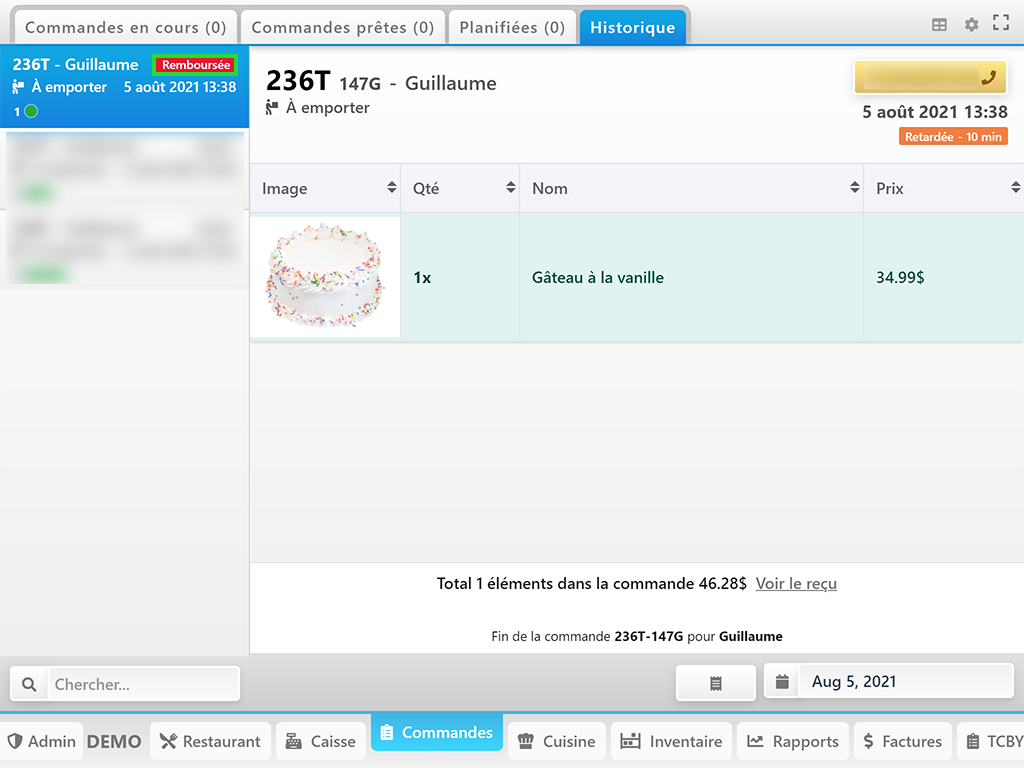Click the Chercher search field
This screenshot has height=768, width=1024.
click(x=143, y=685)
